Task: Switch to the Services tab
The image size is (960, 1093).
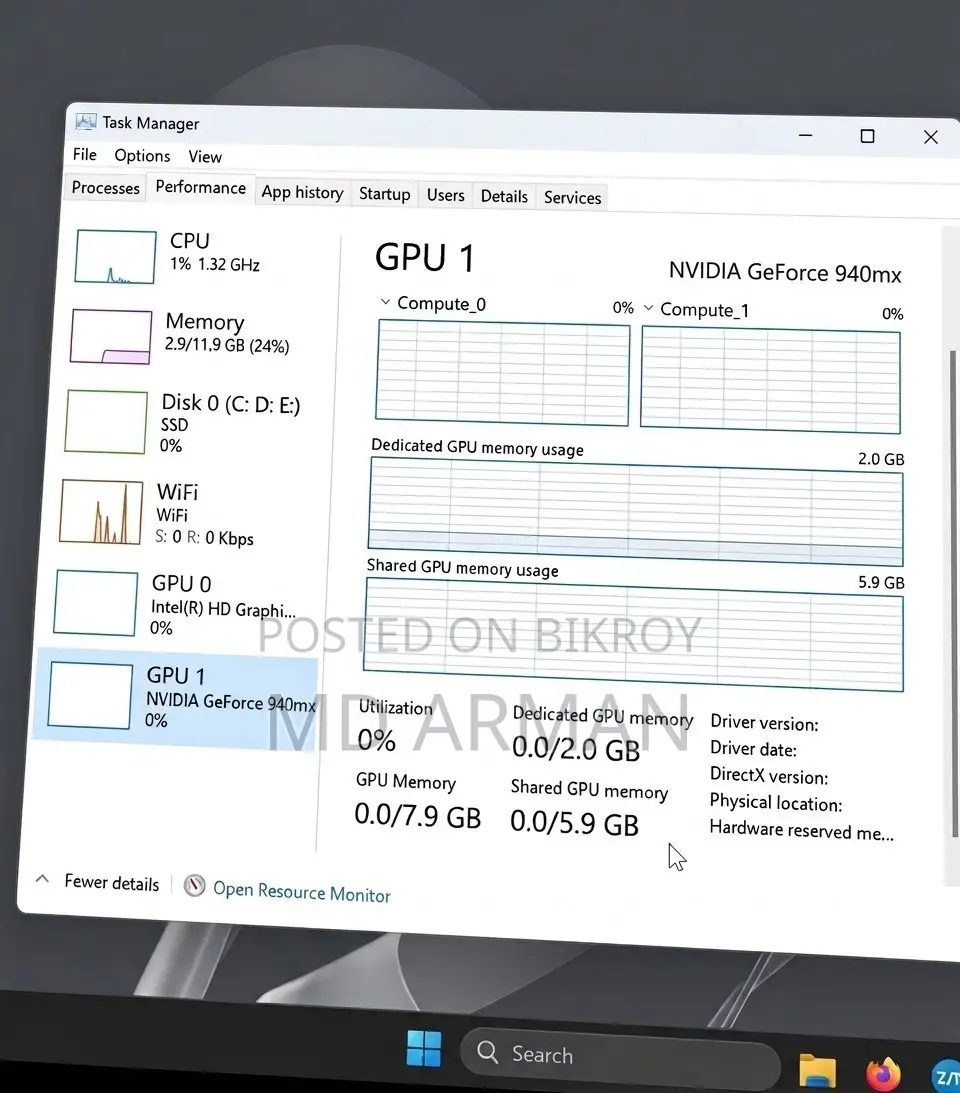Action: 572,198
